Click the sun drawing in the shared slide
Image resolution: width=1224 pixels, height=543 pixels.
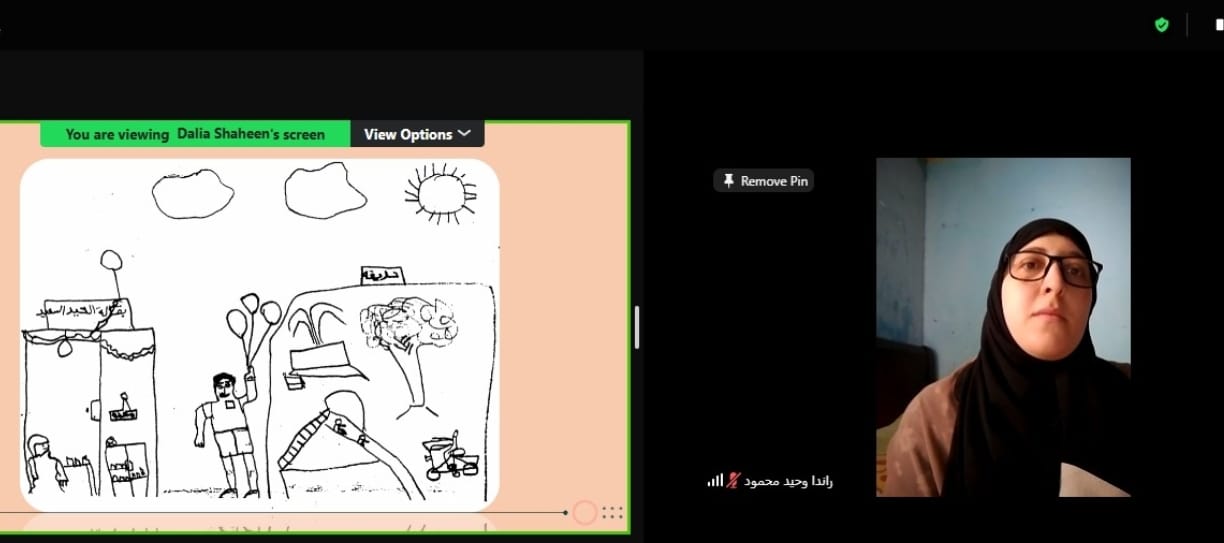442,192
